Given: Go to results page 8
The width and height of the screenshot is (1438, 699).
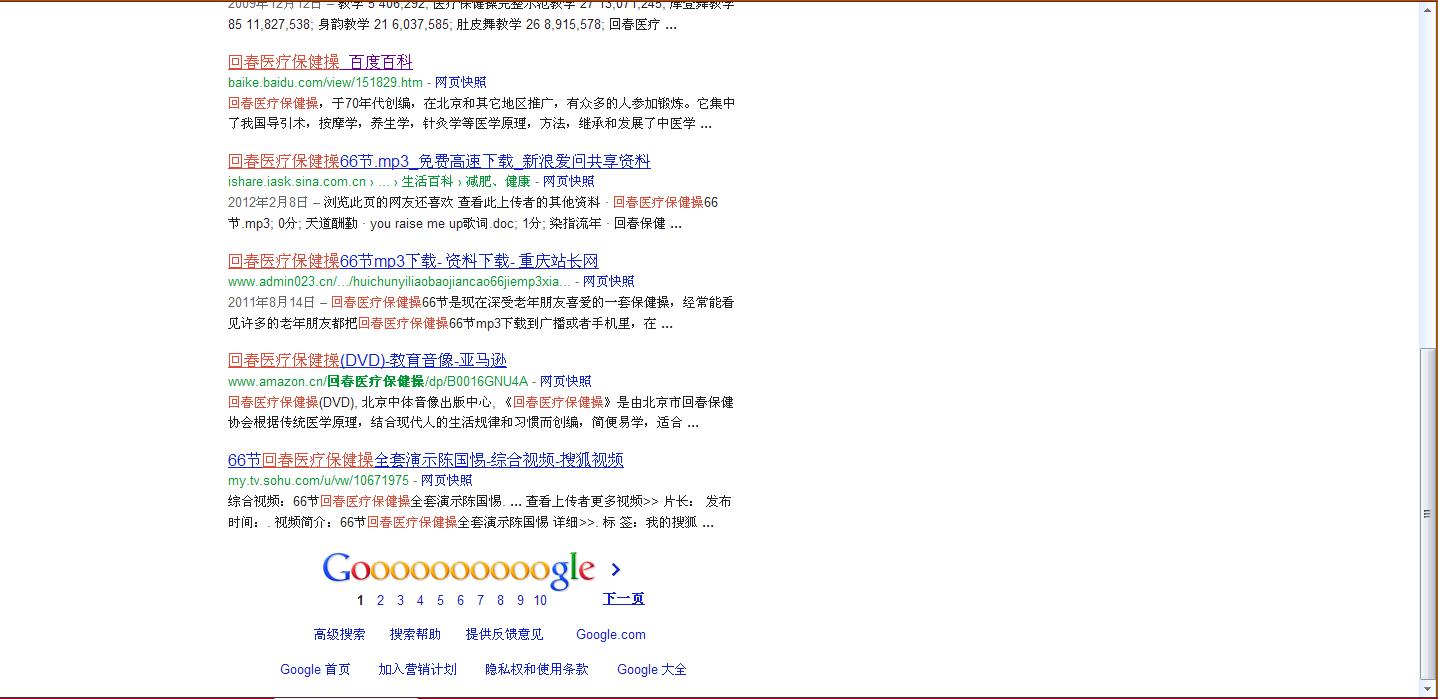Looking at the screenshot, I should (500, 600).
